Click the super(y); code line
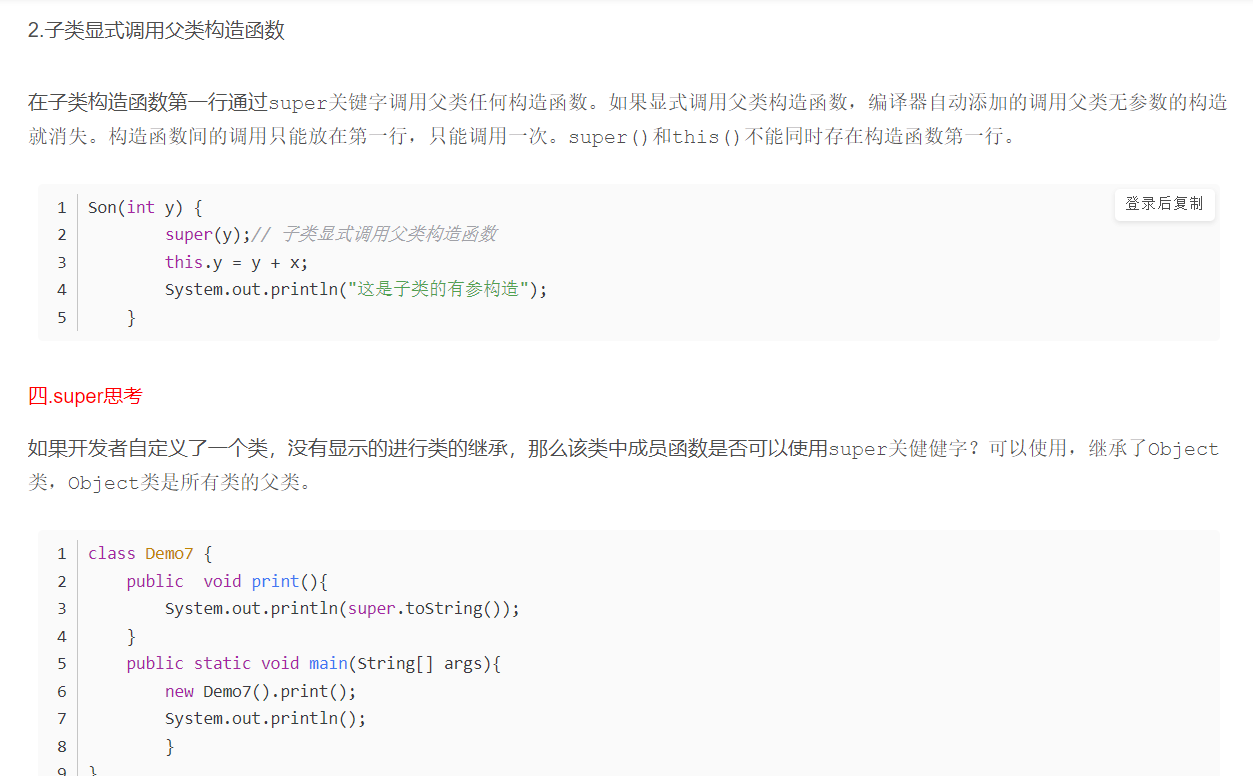Screen dimensions: 1253x776 [x=208, y=234]
